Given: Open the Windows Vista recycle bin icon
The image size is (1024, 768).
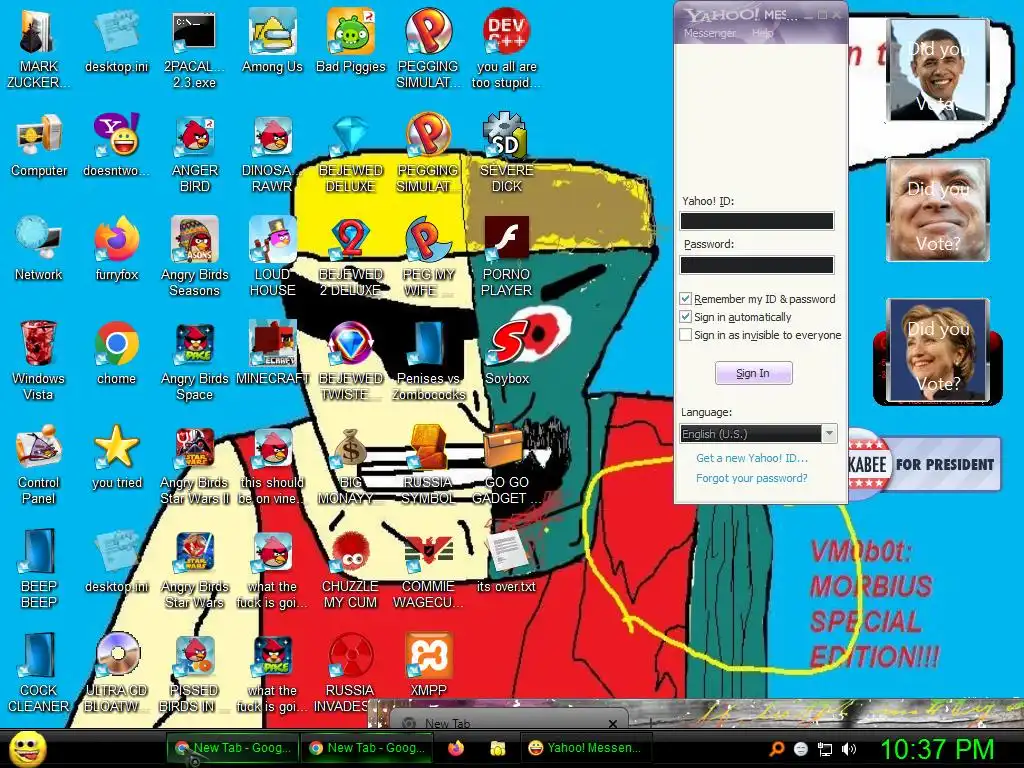Looking at the screenshot, I should click(x=38, y=360).
